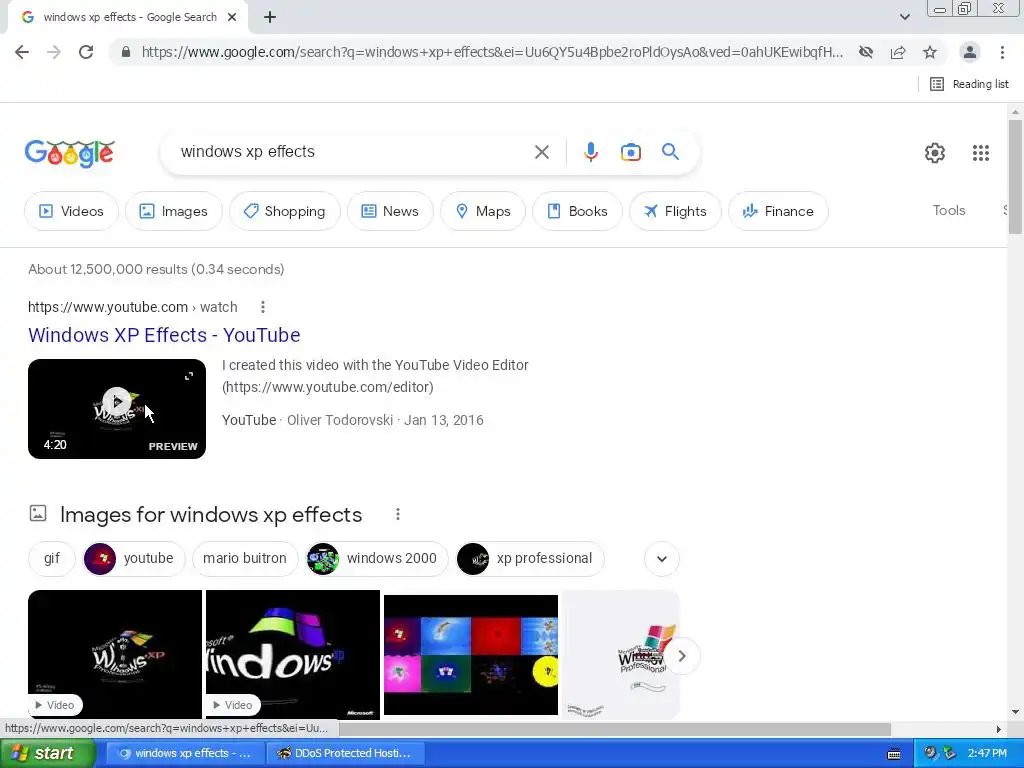The height and width of the screenshot is (768, 1024).
Task: Click the vertical scrollbar thumb
Action: pyautogui.click(x=1015, y=176)
